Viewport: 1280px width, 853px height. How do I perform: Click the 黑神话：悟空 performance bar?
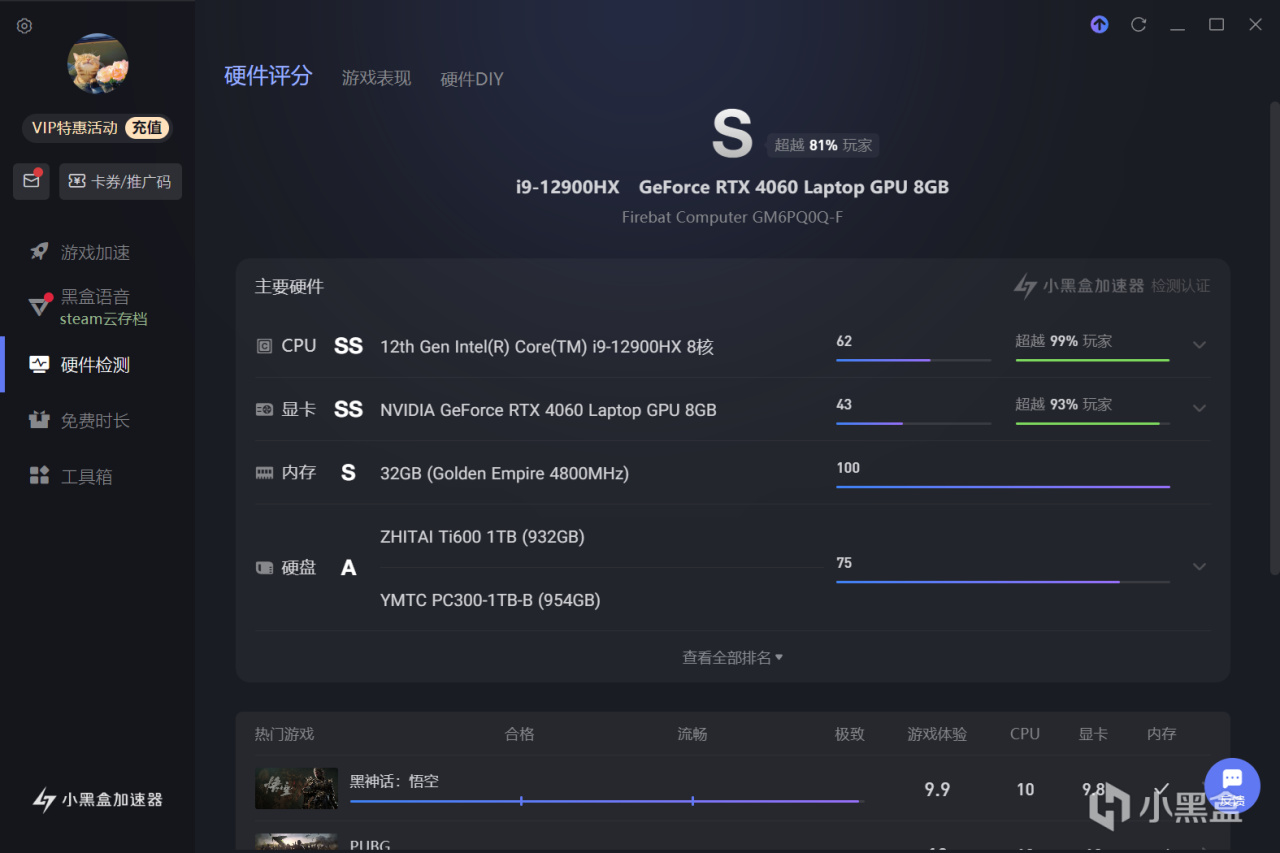(x=606, y=801)
